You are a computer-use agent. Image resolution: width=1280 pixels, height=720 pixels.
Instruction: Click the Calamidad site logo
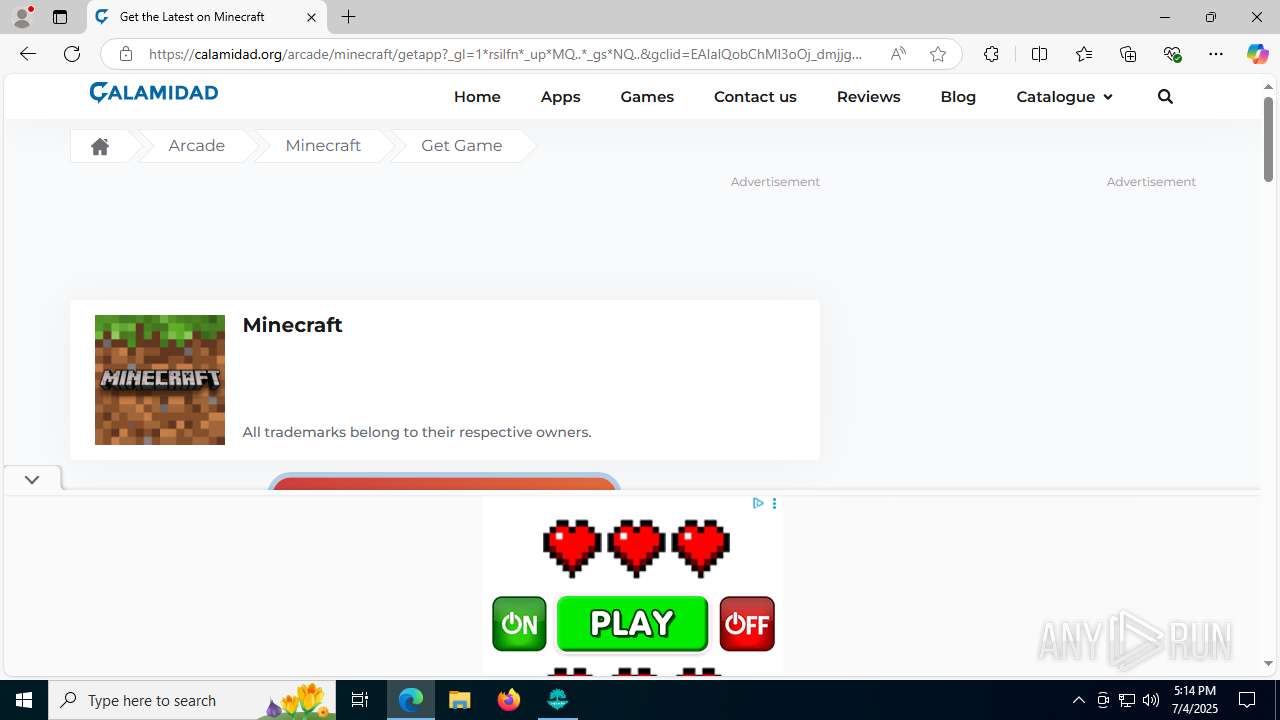coord(154,93)
